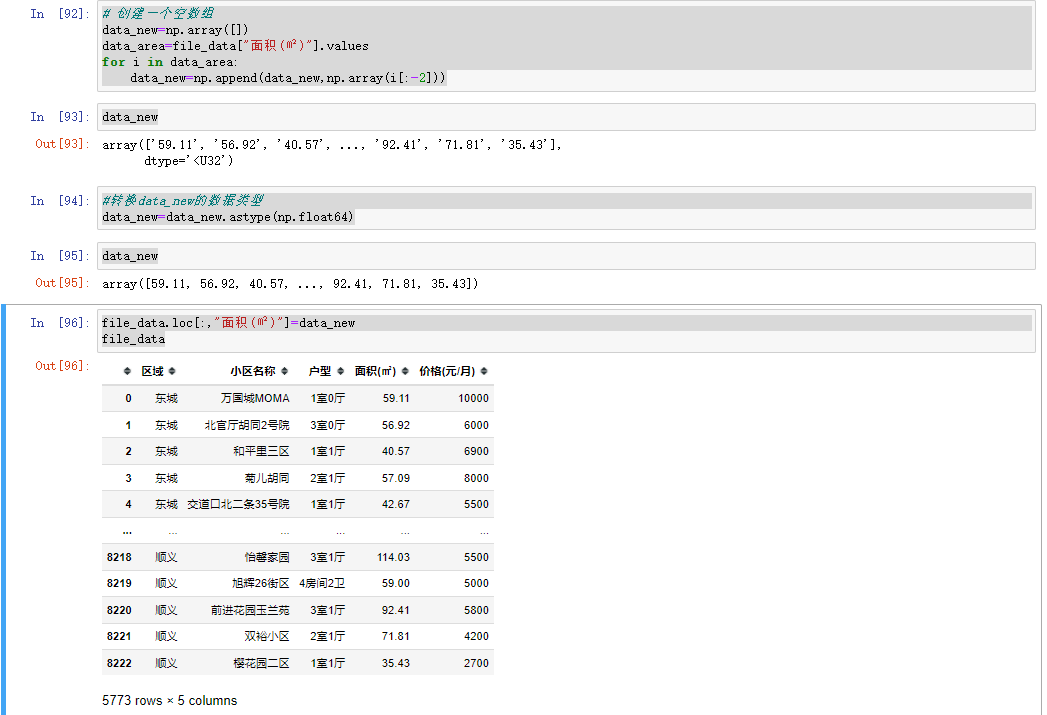This screenshot has height=715, width=1047.
Task: Select the 怡馨家园 cell
Action: (266, 557)
